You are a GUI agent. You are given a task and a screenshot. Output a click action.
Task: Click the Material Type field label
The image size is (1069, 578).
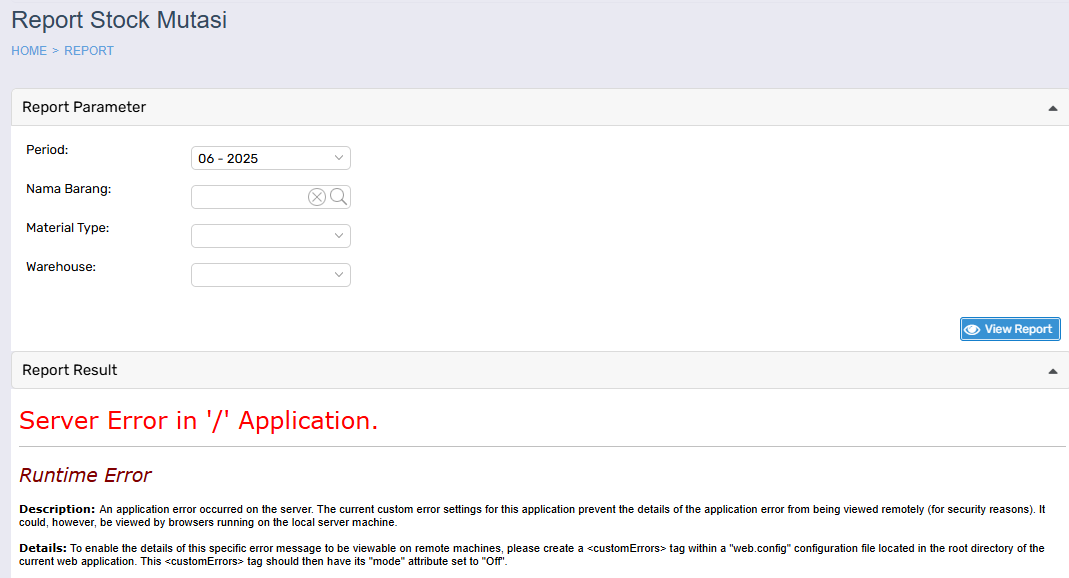(67, 228)
